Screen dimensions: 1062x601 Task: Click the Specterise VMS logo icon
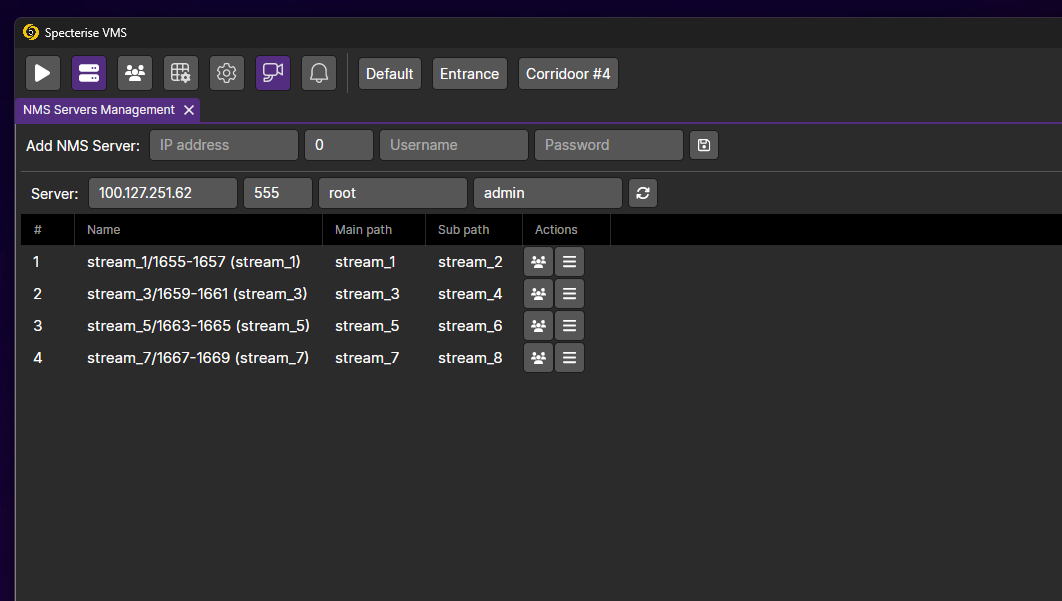[x=30, y=32]
